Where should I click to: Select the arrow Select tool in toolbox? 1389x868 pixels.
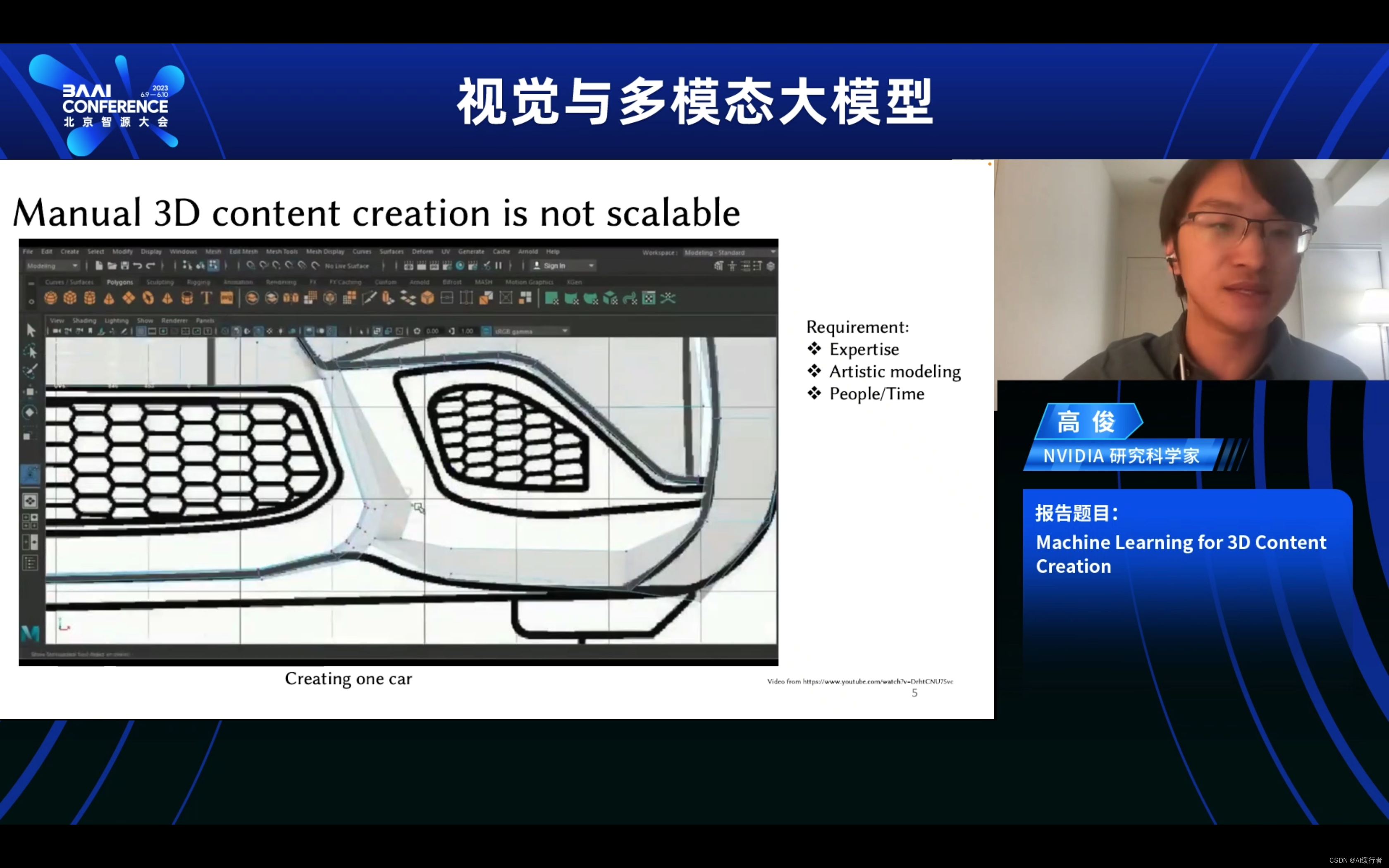click(31, 330)
